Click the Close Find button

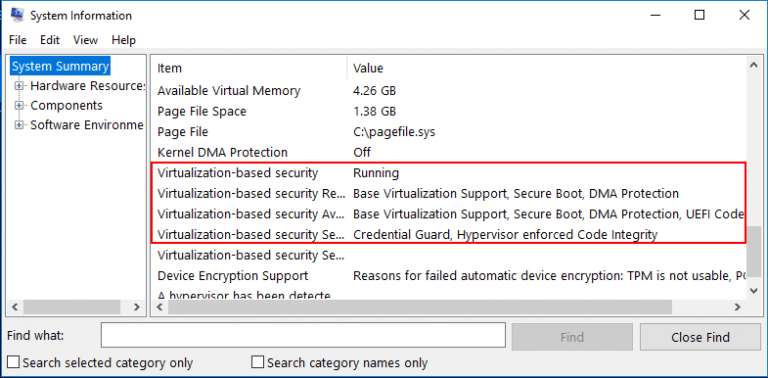[700, 337]
